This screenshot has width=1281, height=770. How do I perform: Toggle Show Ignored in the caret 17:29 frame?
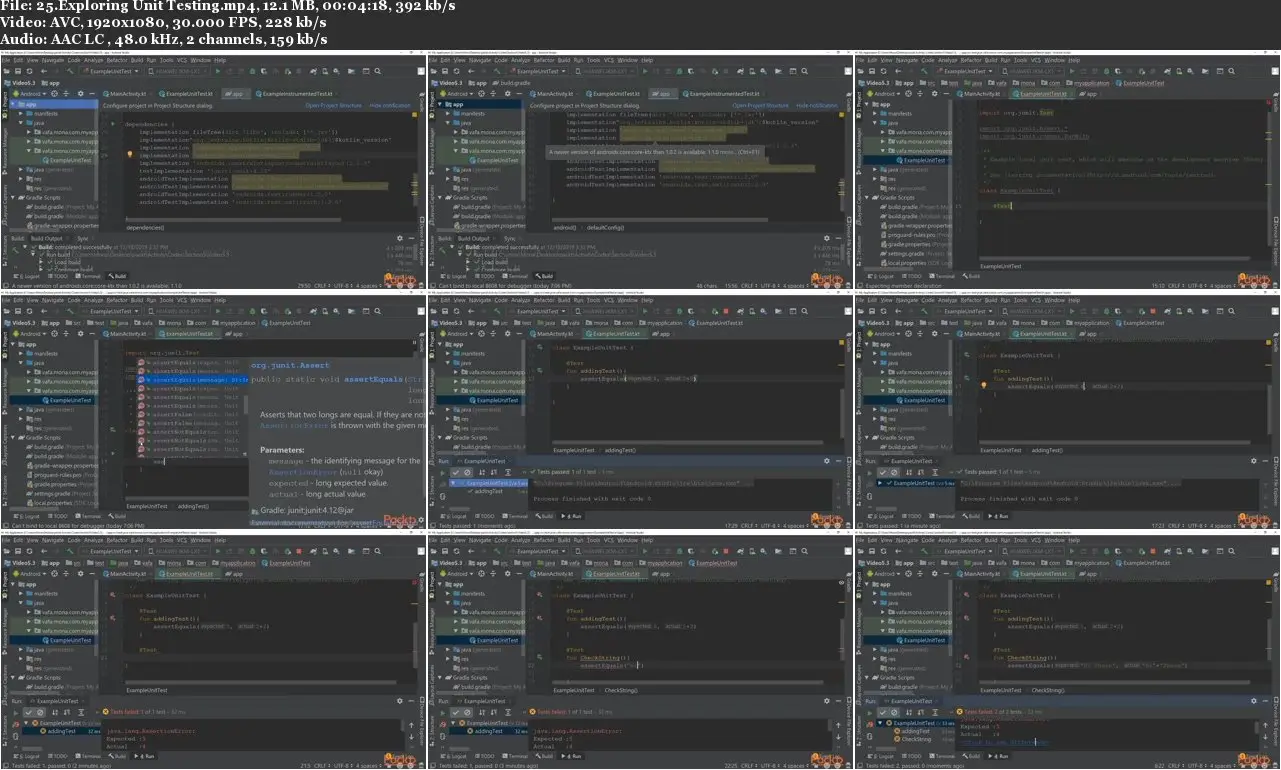(x=466, y=471)
